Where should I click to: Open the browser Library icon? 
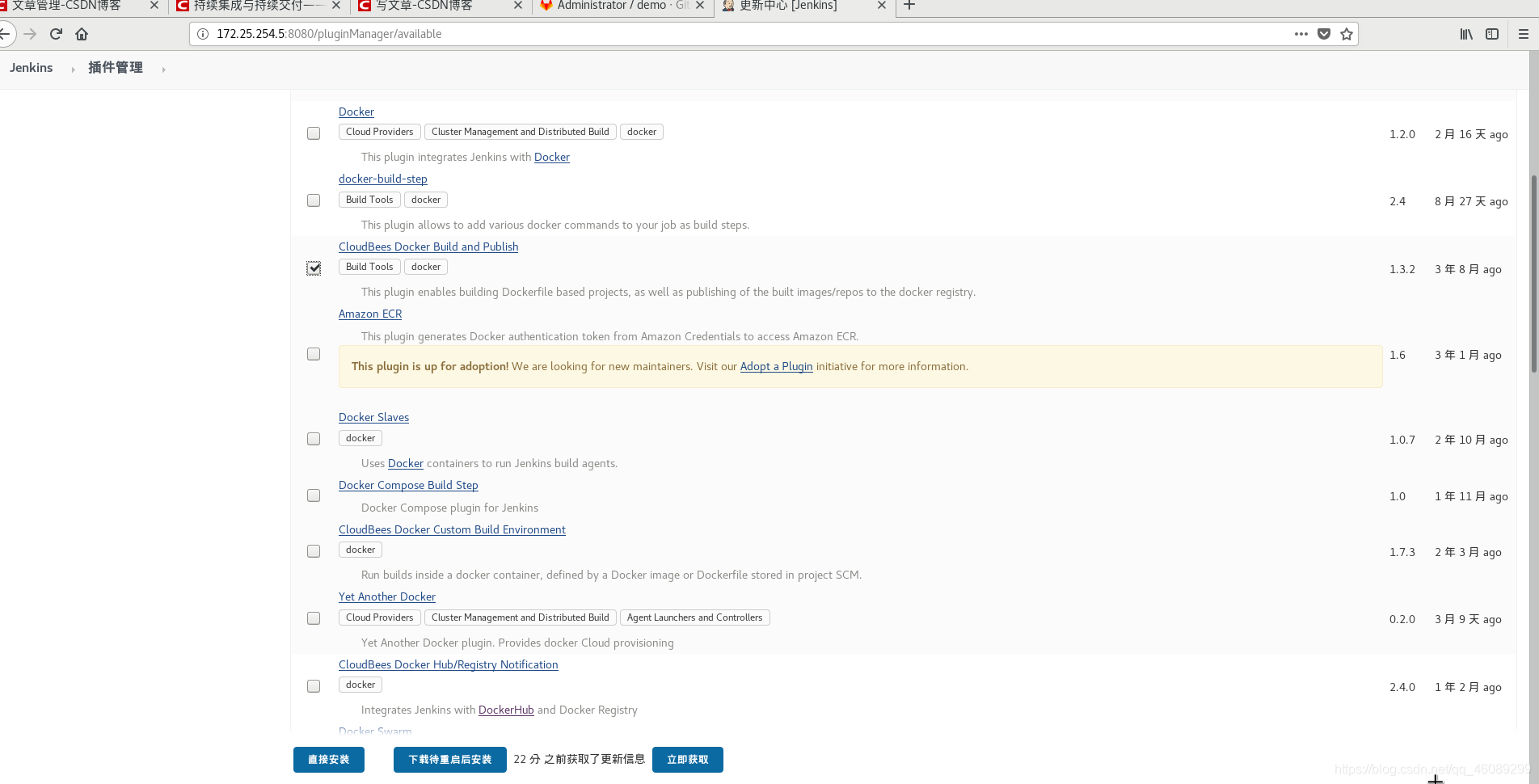click(x=1466, y=34)
